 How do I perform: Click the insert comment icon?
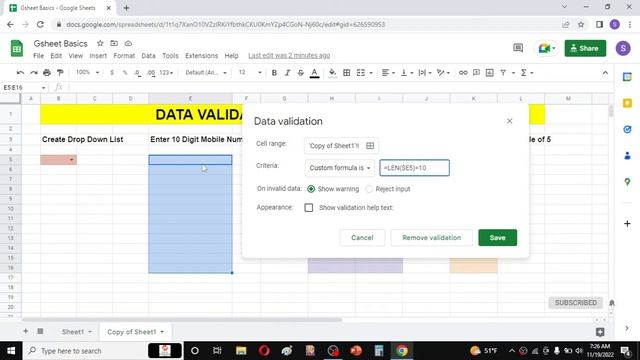pos(476,73)
